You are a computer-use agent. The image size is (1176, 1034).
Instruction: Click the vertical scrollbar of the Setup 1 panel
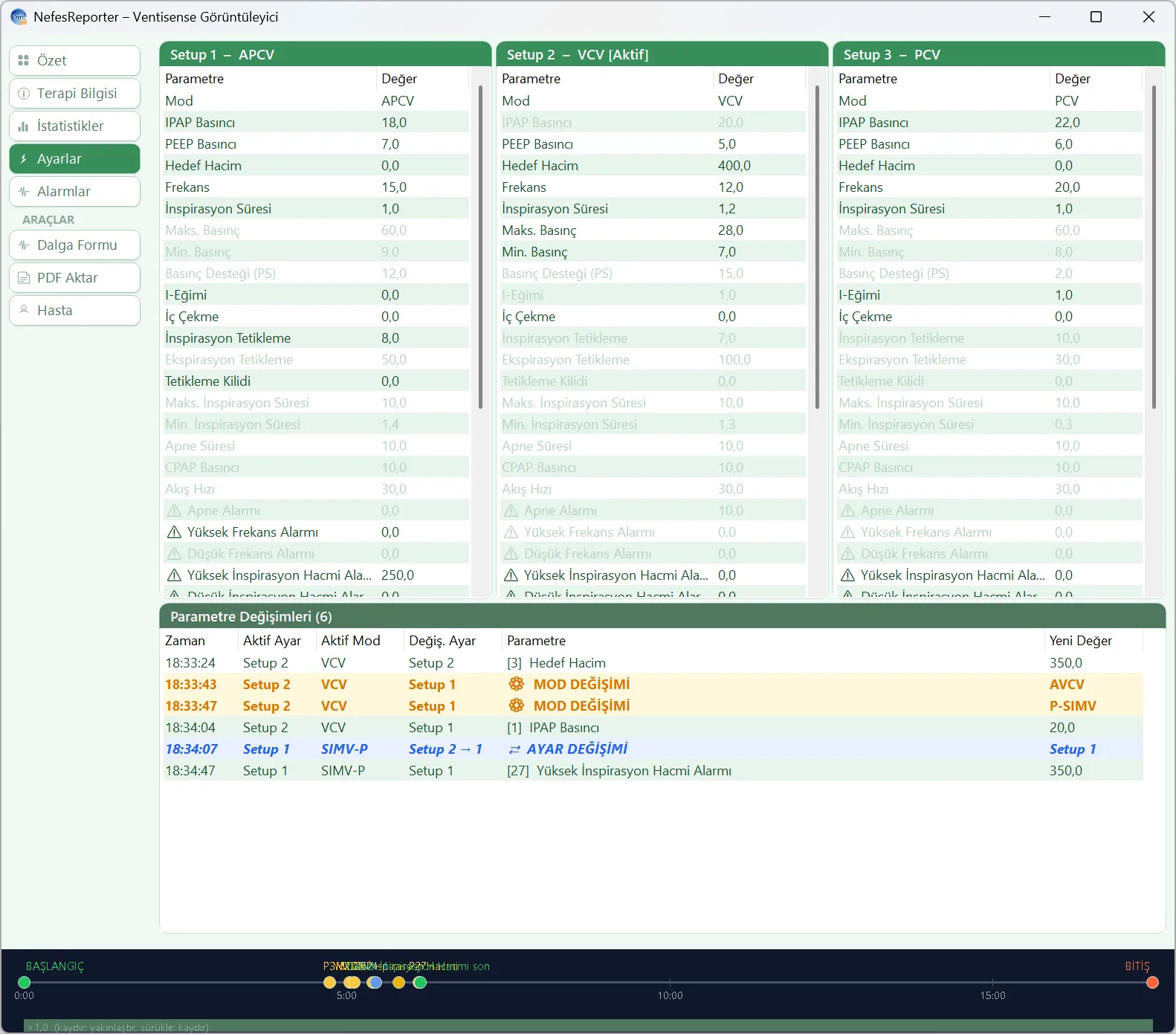[x=480, y=247]
